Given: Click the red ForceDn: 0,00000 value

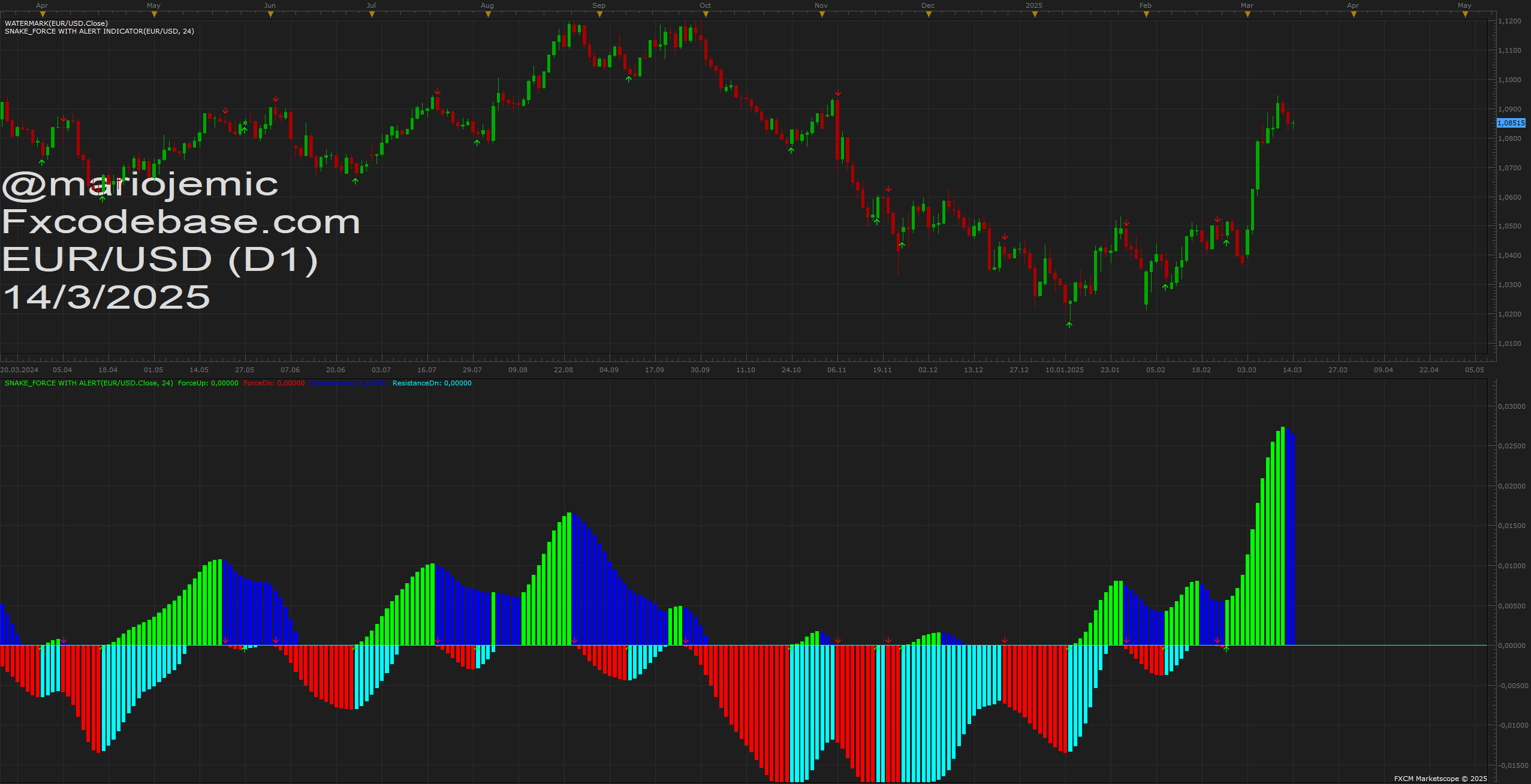Looking at the screenshot, I should coord(274,383).
